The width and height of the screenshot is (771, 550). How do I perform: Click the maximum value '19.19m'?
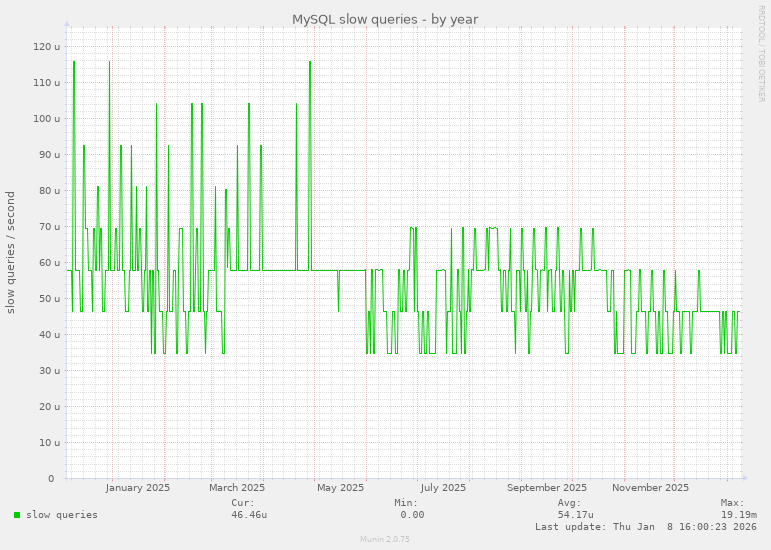pos(739,515)
